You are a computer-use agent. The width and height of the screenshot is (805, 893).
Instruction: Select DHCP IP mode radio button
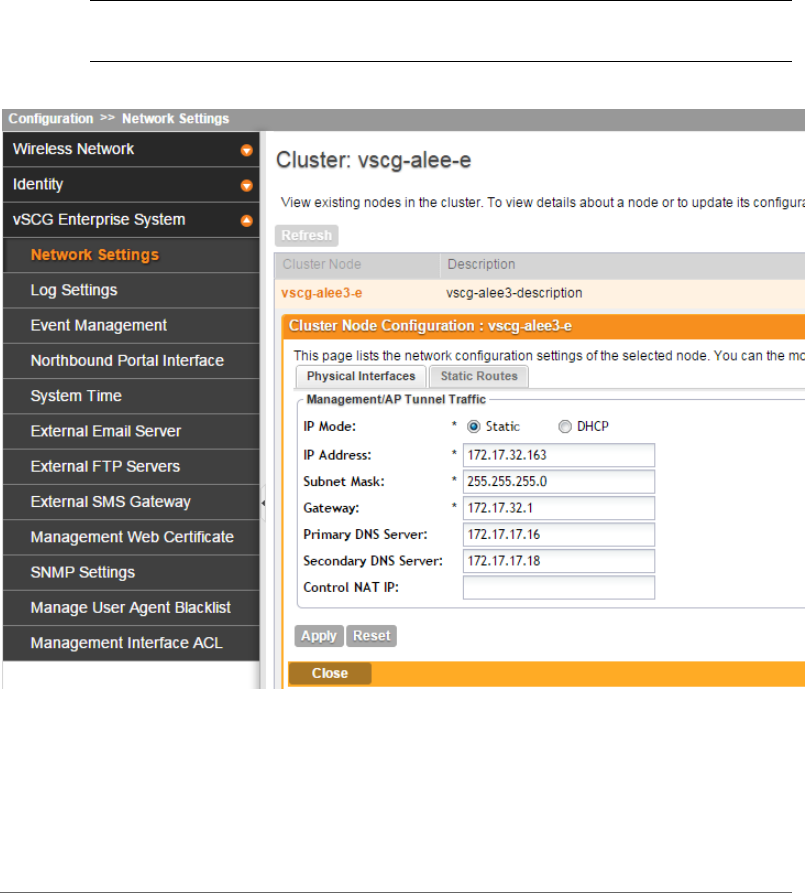565,427
